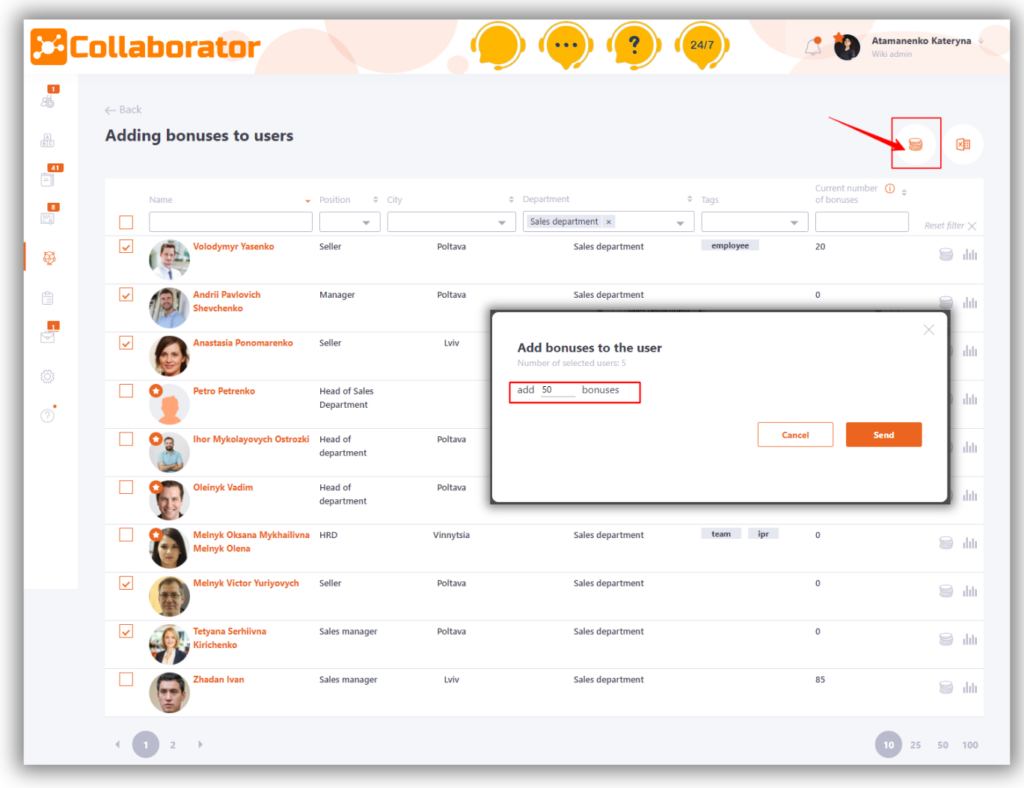Screen dimensions: 1024x788
Task: Expand the Department filter dropdown arrow
Action: point(680,223)
